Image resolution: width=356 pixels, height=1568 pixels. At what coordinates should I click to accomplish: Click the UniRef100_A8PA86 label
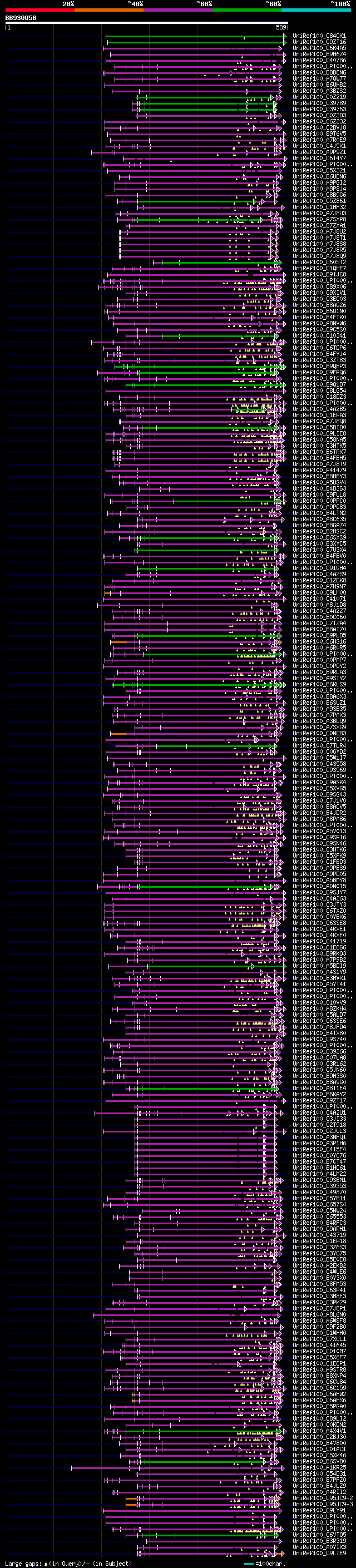coord(319,819)
